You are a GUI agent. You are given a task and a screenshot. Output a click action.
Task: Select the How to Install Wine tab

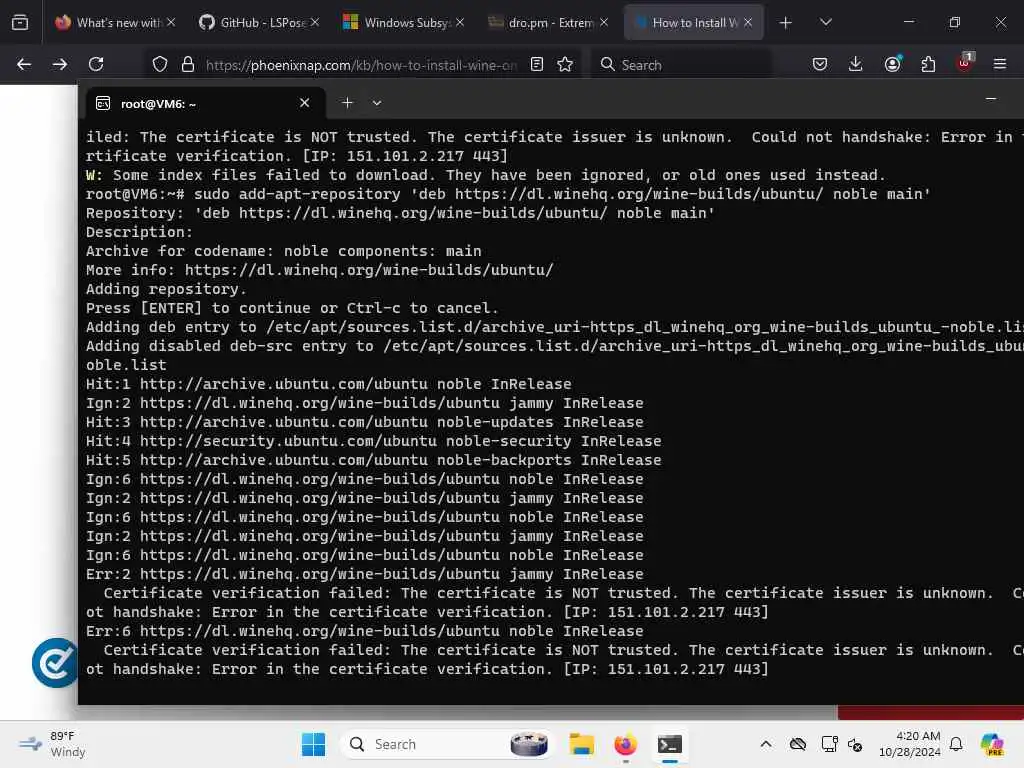pyautogui.click(x=686, y=22)
